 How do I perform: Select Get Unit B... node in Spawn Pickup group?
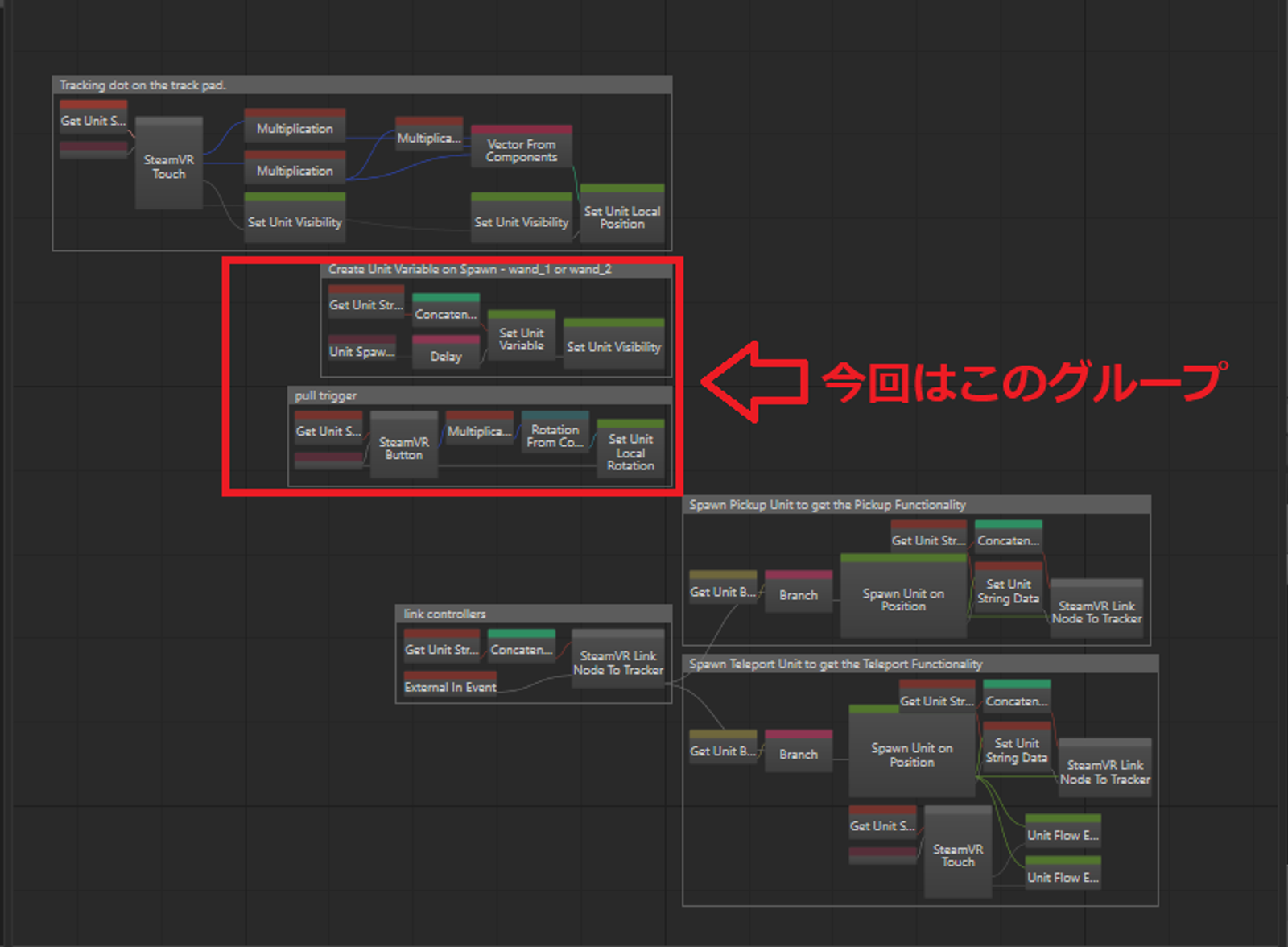point(723,587)
